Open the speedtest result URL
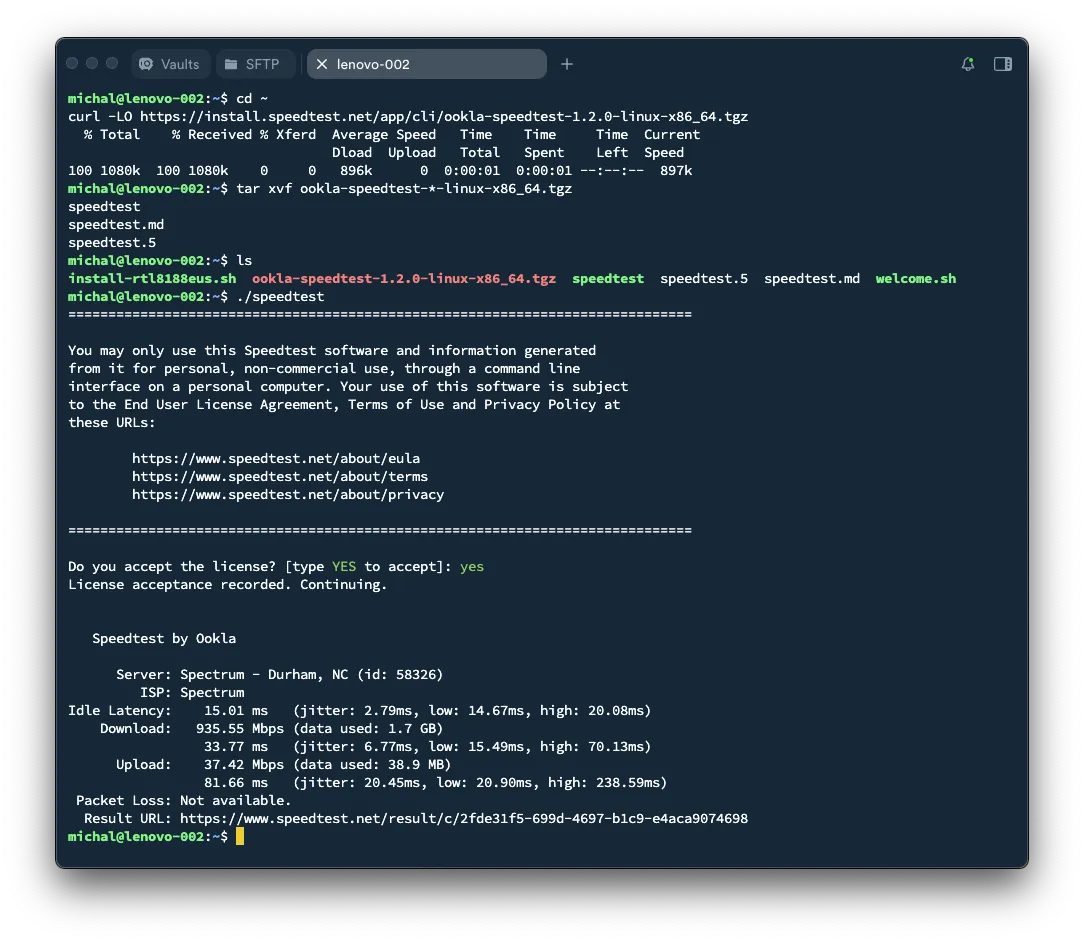 tap(467, 818)
